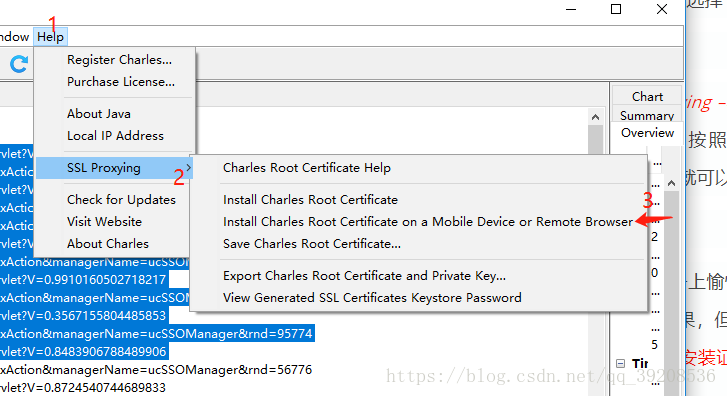Expand the SSL Proxying submenu
727x396 pixels.
click(114, 168)
